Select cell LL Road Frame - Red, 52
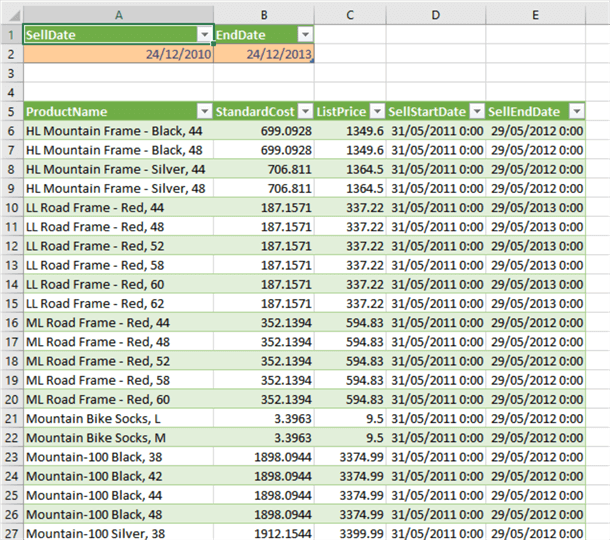The image size is (610, 540). tap(119, 246)
